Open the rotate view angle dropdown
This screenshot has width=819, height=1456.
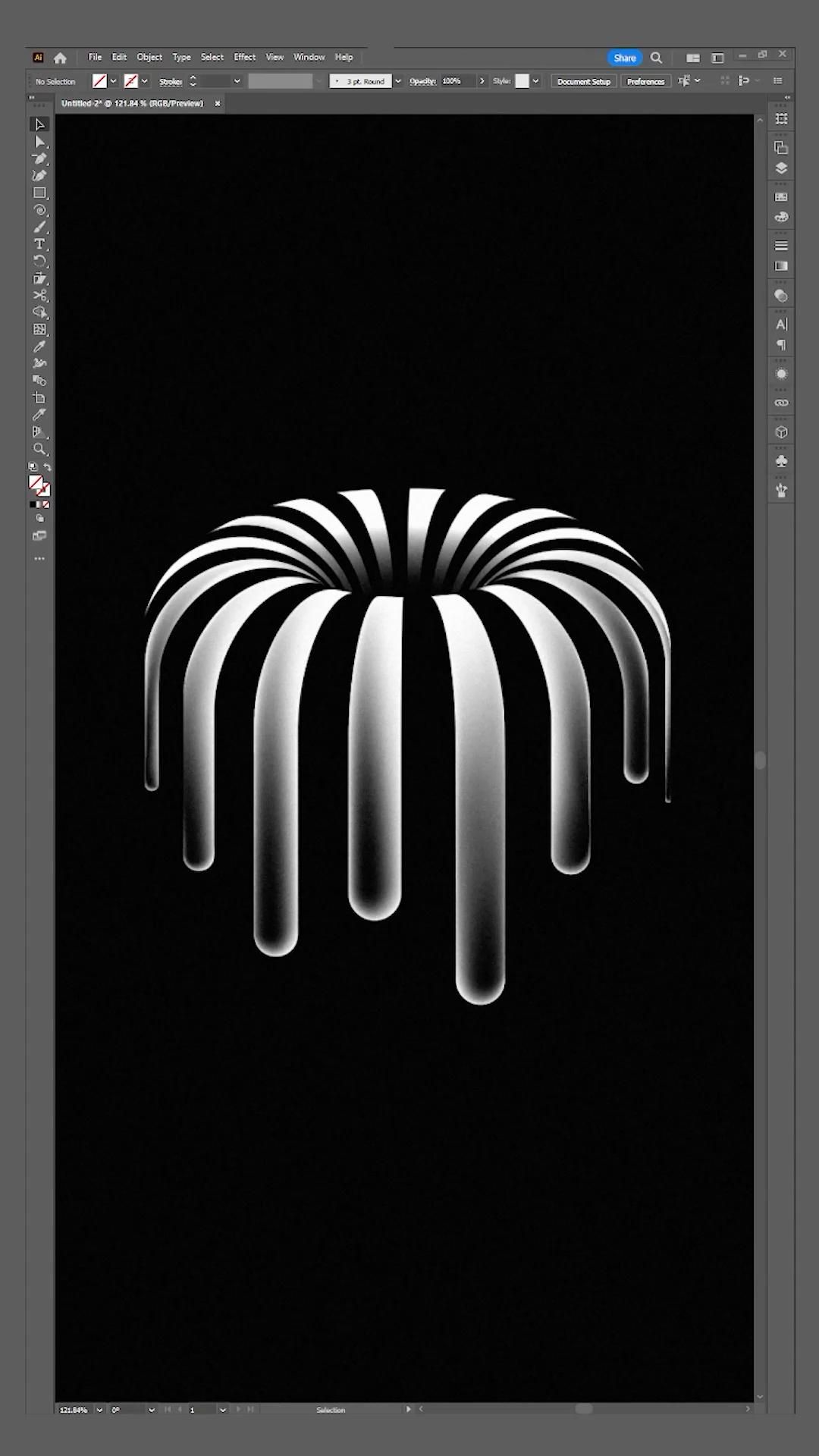coord(151,1410)
